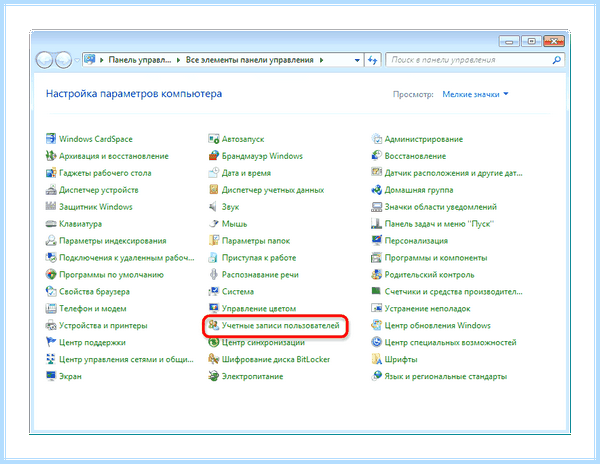
Task: Open Программы и компоненты link
Action: pos(436,257)
